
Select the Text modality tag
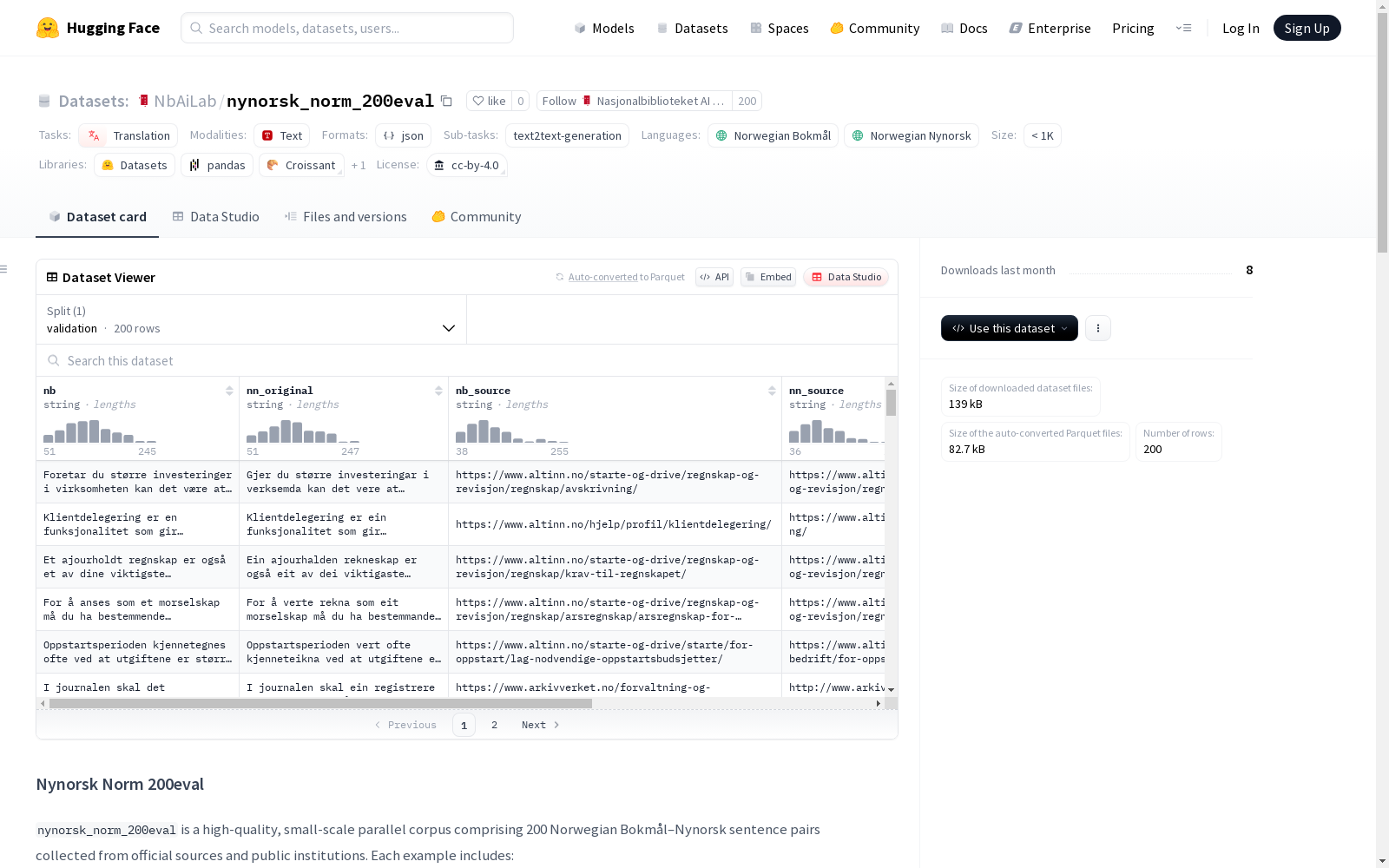pos(282,135)
